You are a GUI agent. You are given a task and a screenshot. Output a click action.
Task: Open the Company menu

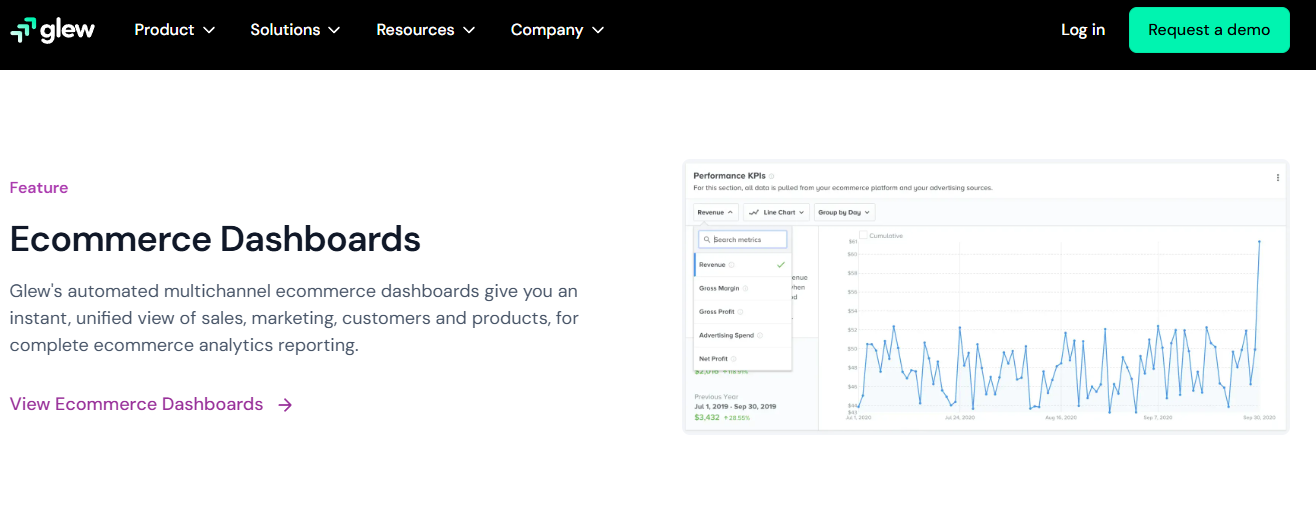(557, 30)
